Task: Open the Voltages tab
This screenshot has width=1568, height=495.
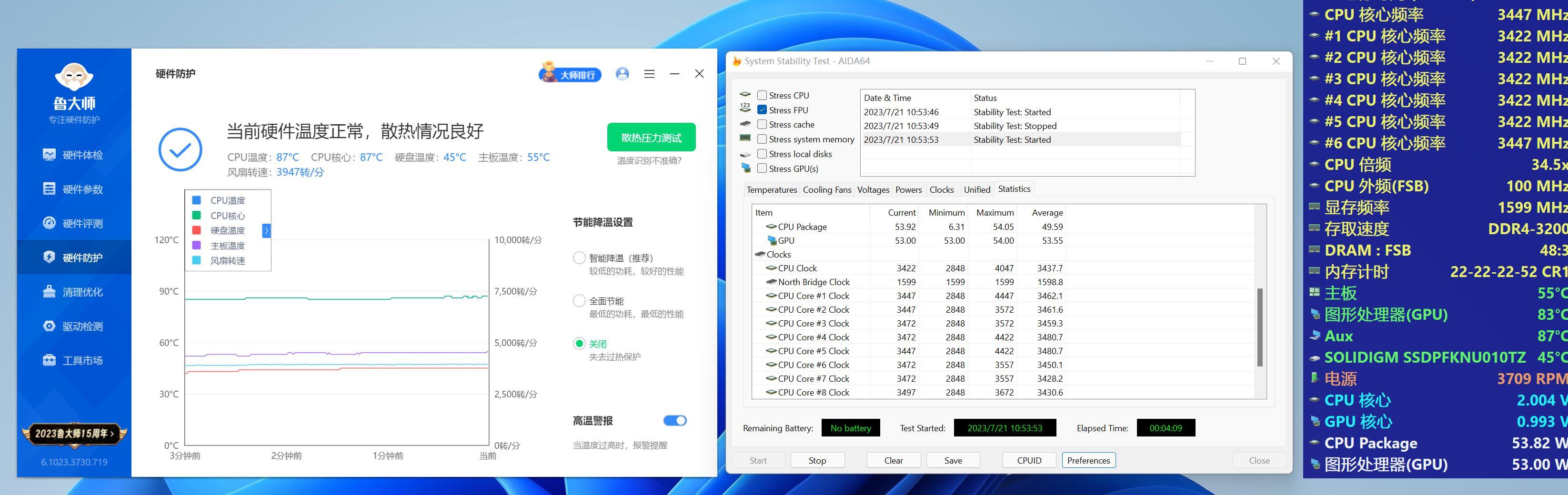Action: tap(873, 190)
